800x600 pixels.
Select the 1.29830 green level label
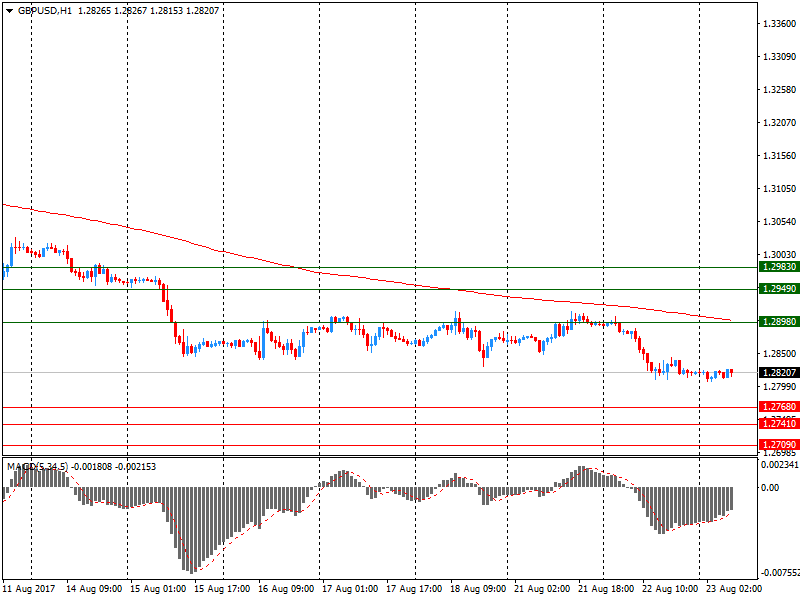[779, 267]
